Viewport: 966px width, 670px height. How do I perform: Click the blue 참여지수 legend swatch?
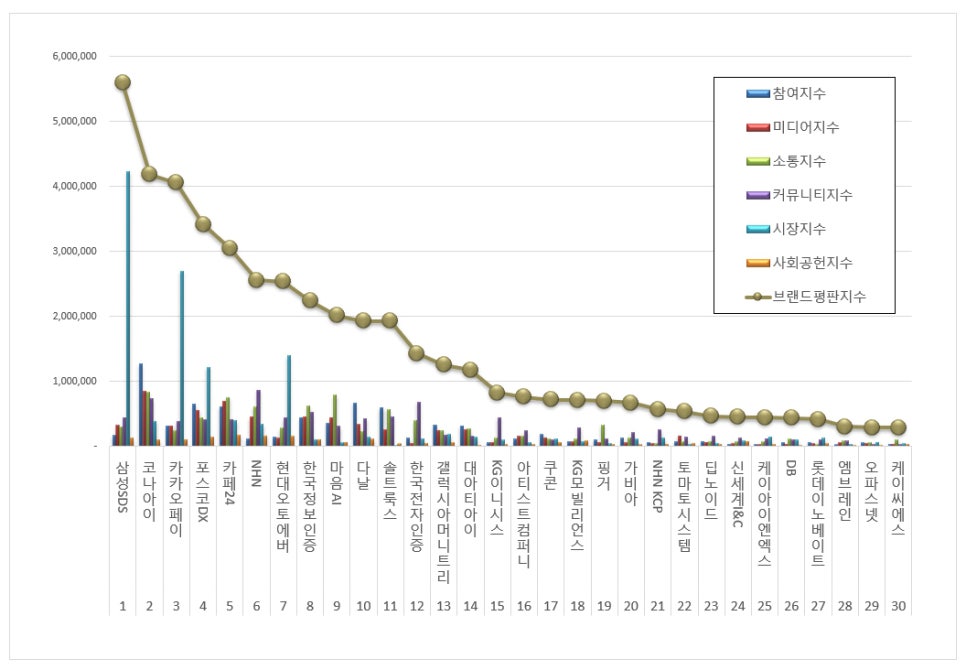click(x=758, y=94)
